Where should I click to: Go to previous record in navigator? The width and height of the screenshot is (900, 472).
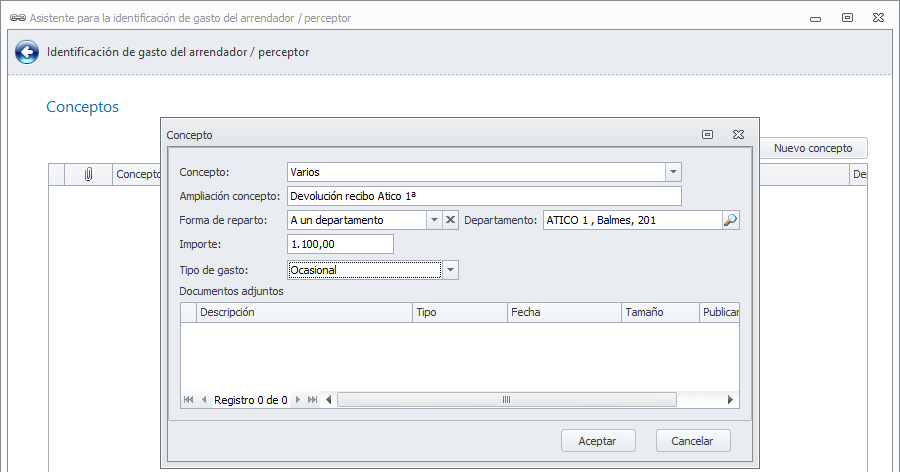click(x=204, y=400)
